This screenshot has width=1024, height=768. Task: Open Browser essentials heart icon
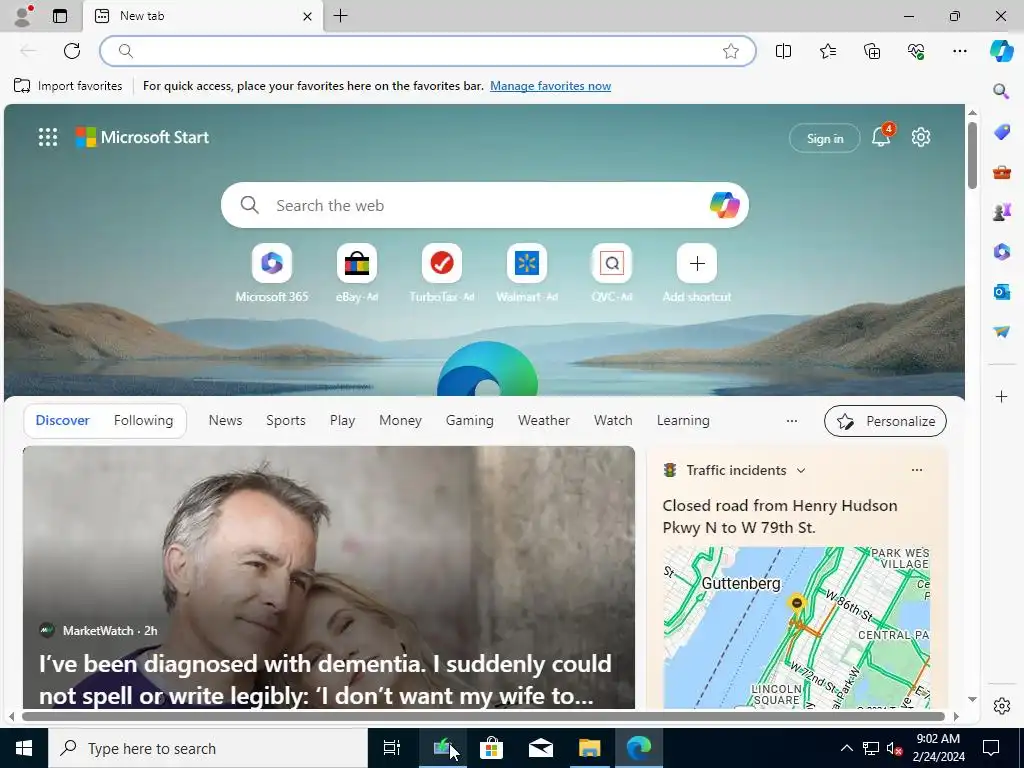916,51
